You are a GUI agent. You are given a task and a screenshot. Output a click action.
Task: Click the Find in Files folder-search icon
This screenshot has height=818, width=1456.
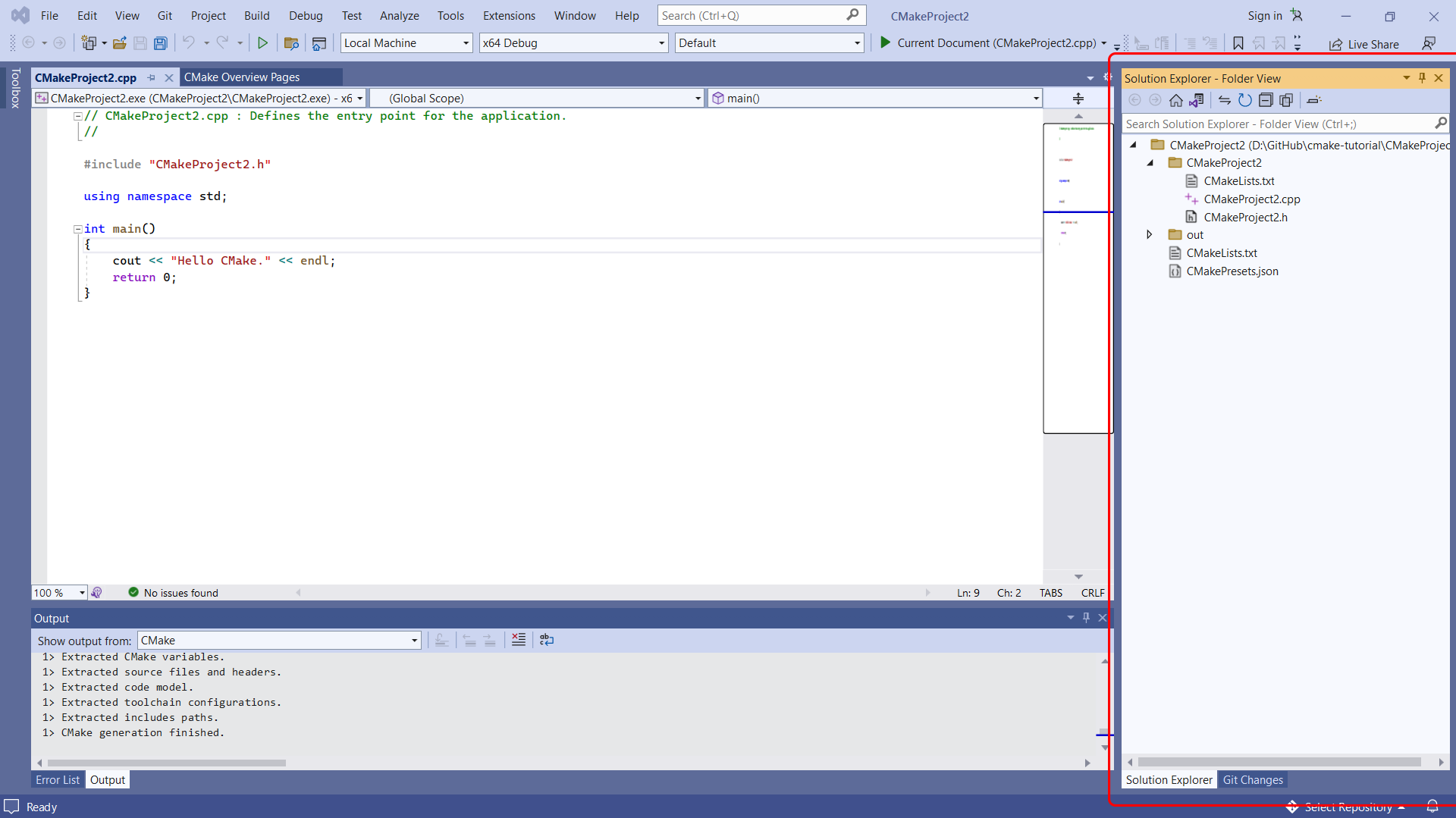pos(291,43)
